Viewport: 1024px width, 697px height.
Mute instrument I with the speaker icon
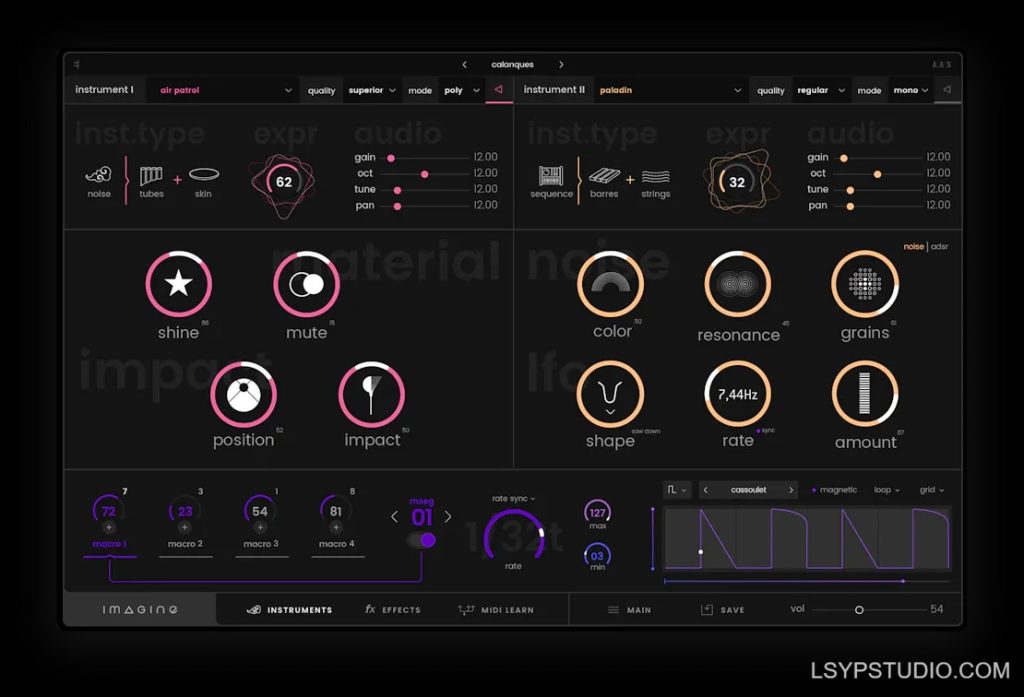pos(500,90)
